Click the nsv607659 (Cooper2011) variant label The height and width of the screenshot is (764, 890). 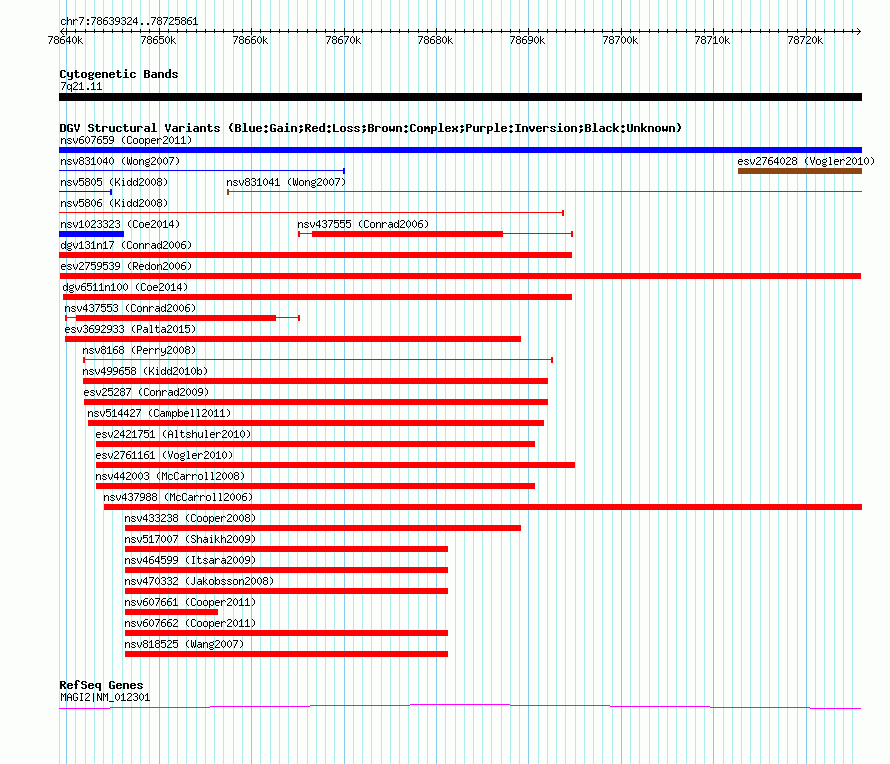pyautogui.click(x=126, y=140)
